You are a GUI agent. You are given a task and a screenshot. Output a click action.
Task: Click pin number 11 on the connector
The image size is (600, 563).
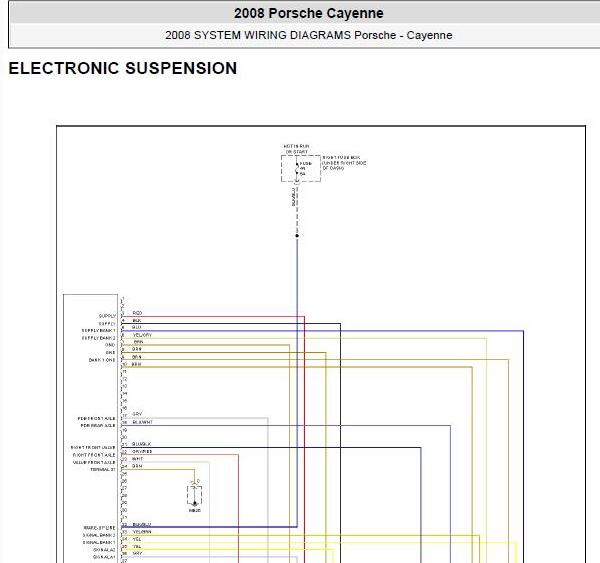tap(124, 372)
